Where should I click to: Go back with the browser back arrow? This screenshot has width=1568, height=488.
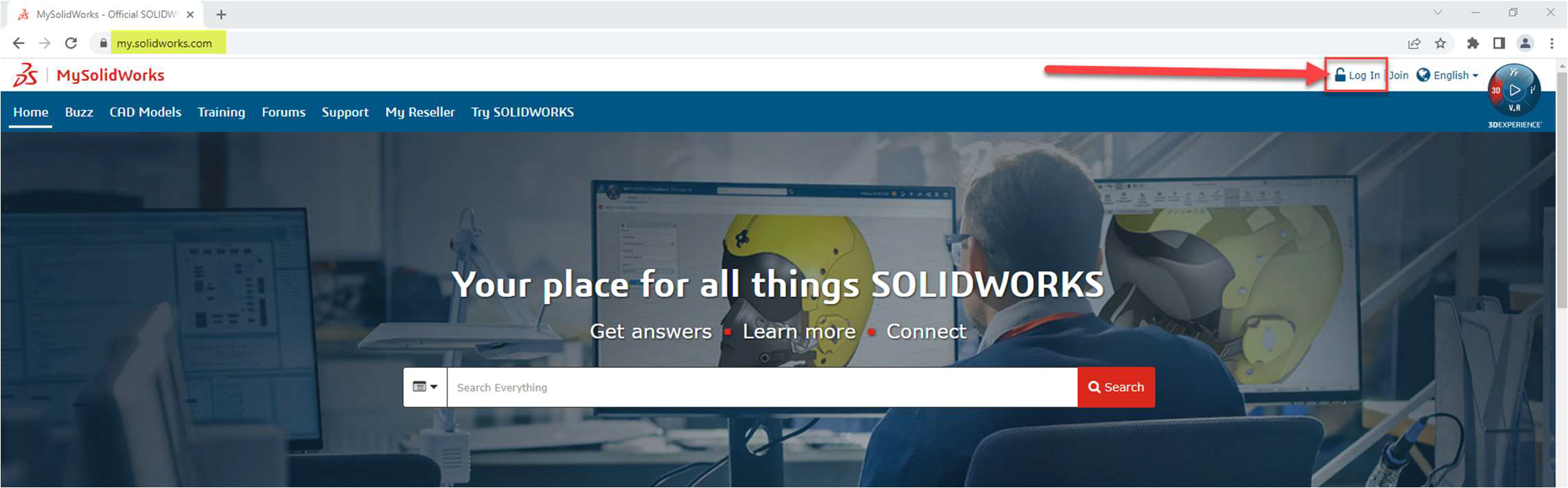pos(19,43)
